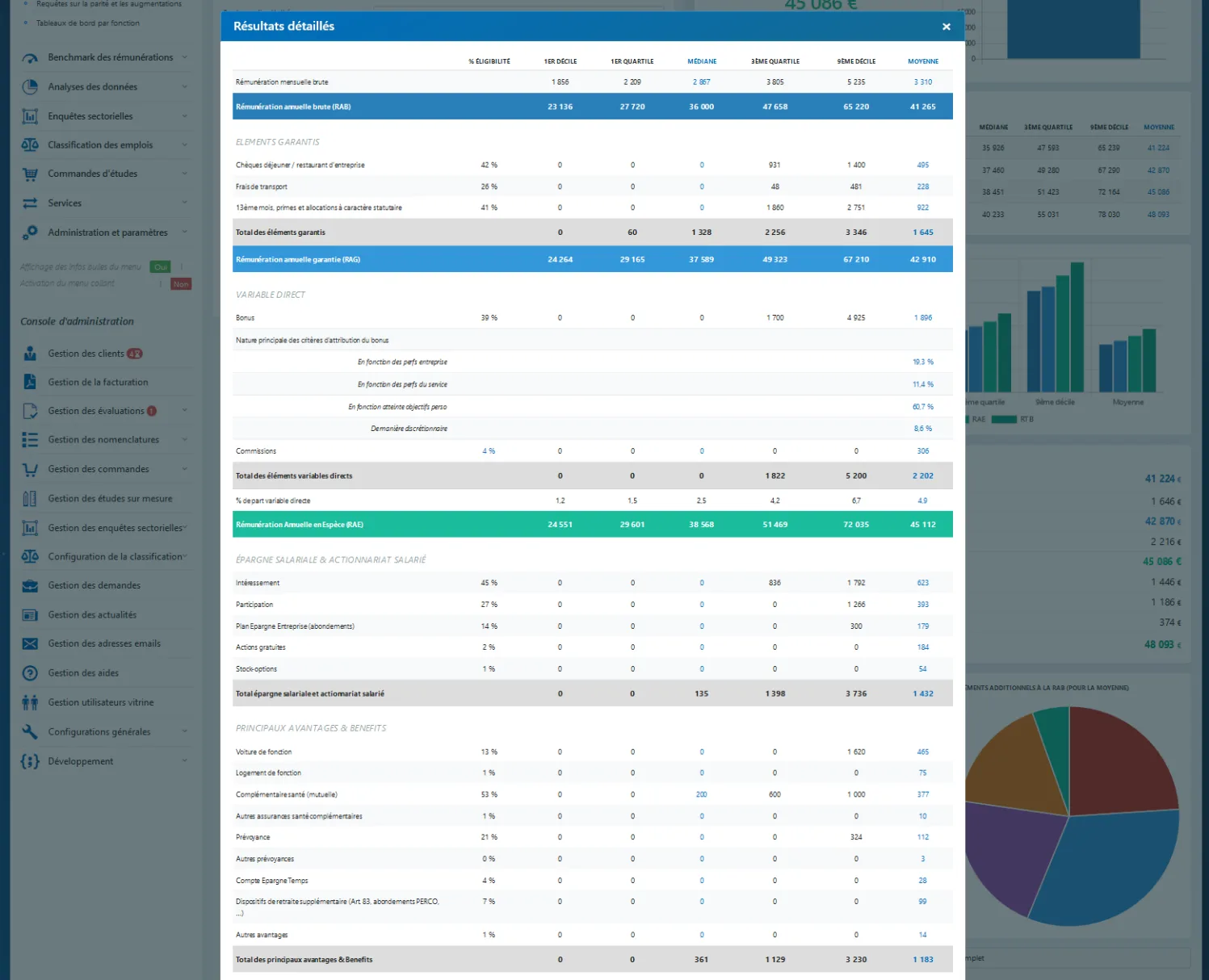Expand the Commandes d'études chevron
This screenshot has height=980, width=1209.
click(185, 174)
